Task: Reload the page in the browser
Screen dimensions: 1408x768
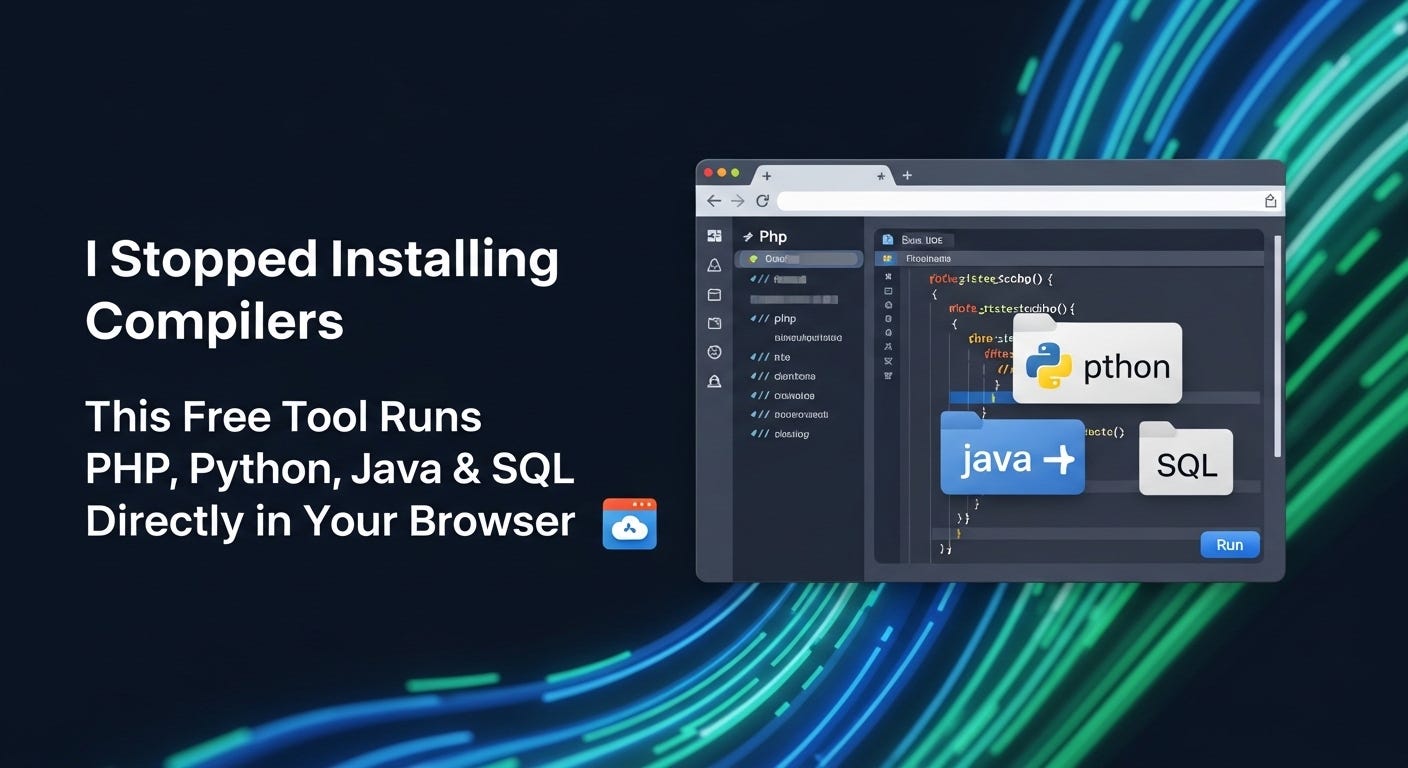Action: click(x=762, y=201)
